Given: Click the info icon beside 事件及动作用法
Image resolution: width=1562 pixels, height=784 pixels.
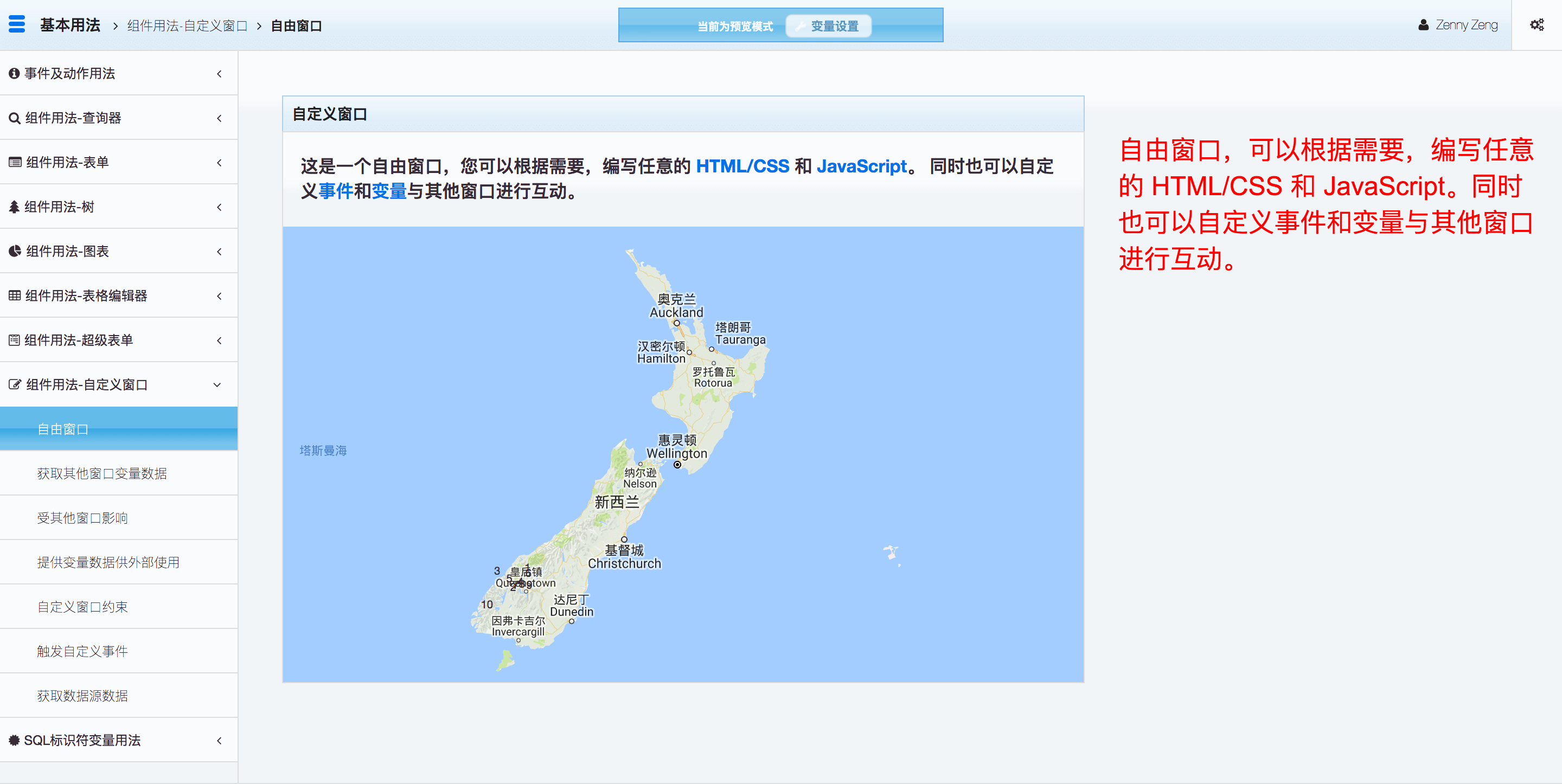Looking at the screenshot, I should click(x=14, y=73).
